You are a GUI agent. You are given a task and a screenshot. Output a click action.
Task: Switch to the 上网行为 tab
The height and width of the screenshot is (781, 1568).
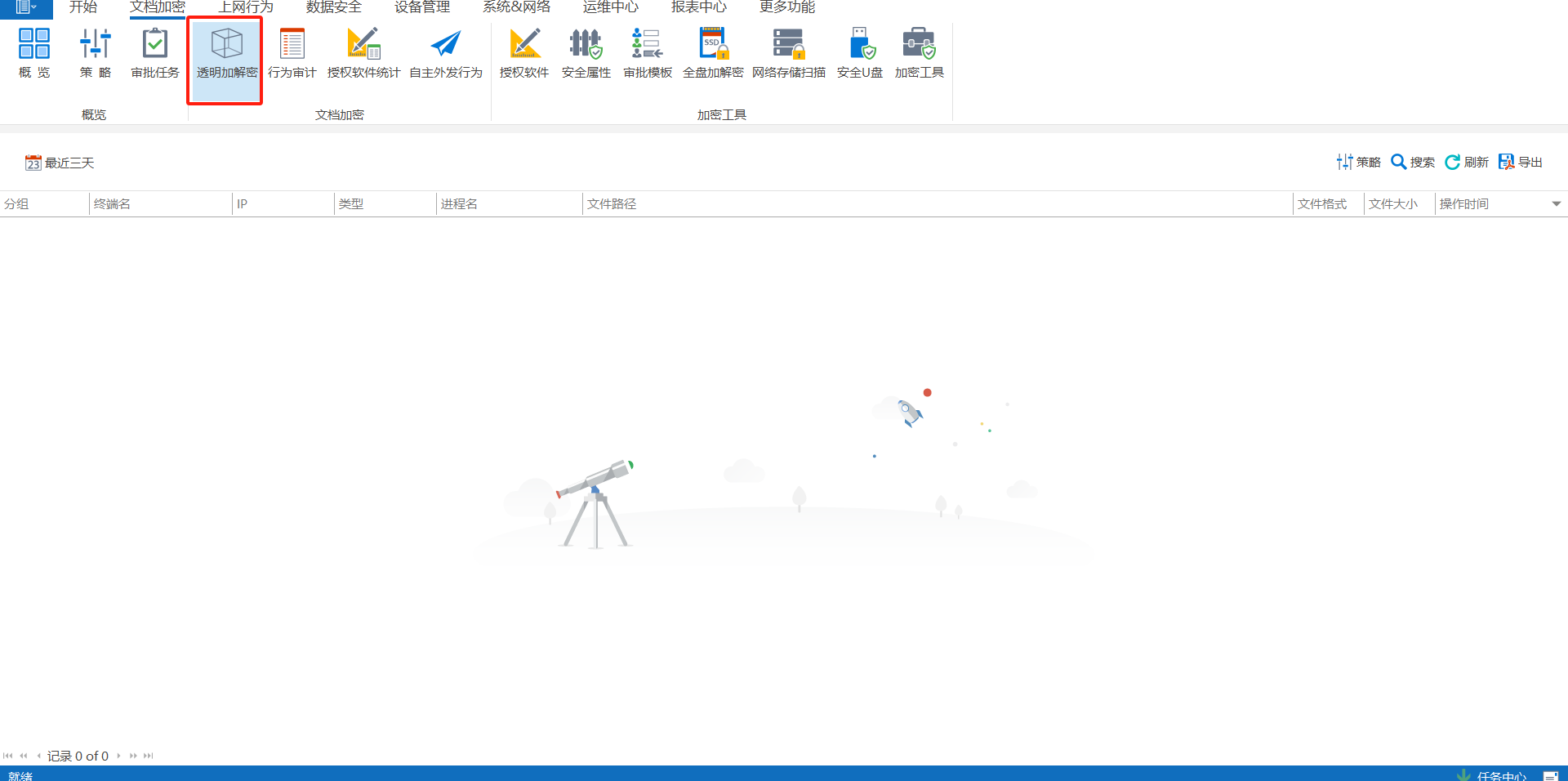pos(246,7)
